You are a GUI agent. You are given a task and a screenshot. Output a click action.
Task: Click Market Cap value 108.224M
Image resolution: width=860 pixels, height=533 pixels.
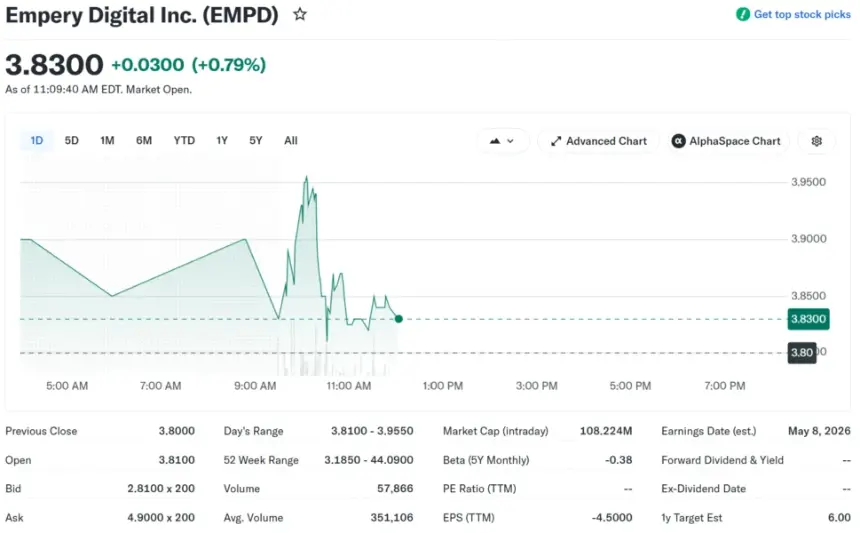[606, 431]
